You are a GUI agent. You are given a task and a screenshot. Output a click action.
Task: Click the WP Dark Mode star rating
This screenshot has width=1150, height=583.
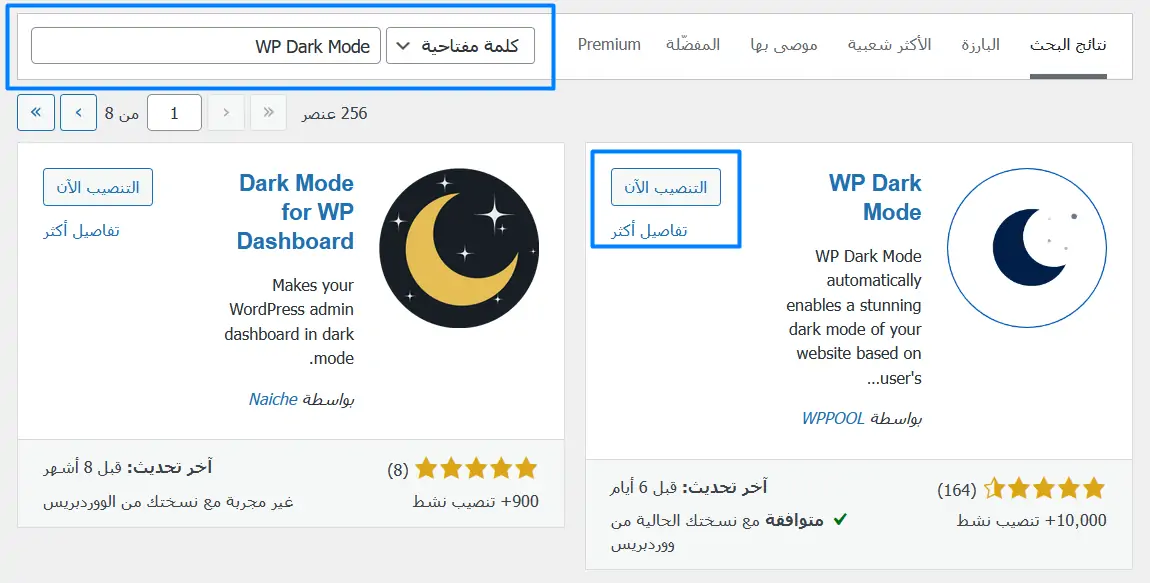pyautogui.click(x=1044, y=488)
